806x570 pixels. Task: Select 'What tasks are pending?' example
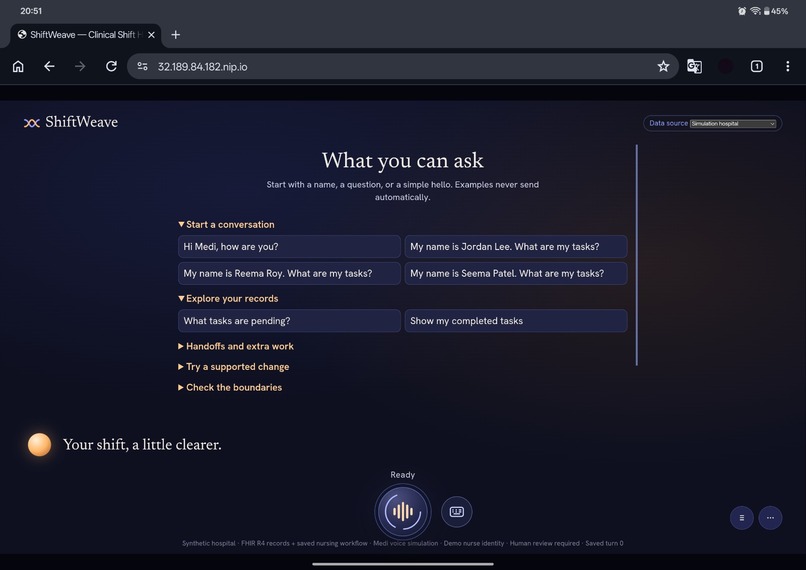pos(289,321)
